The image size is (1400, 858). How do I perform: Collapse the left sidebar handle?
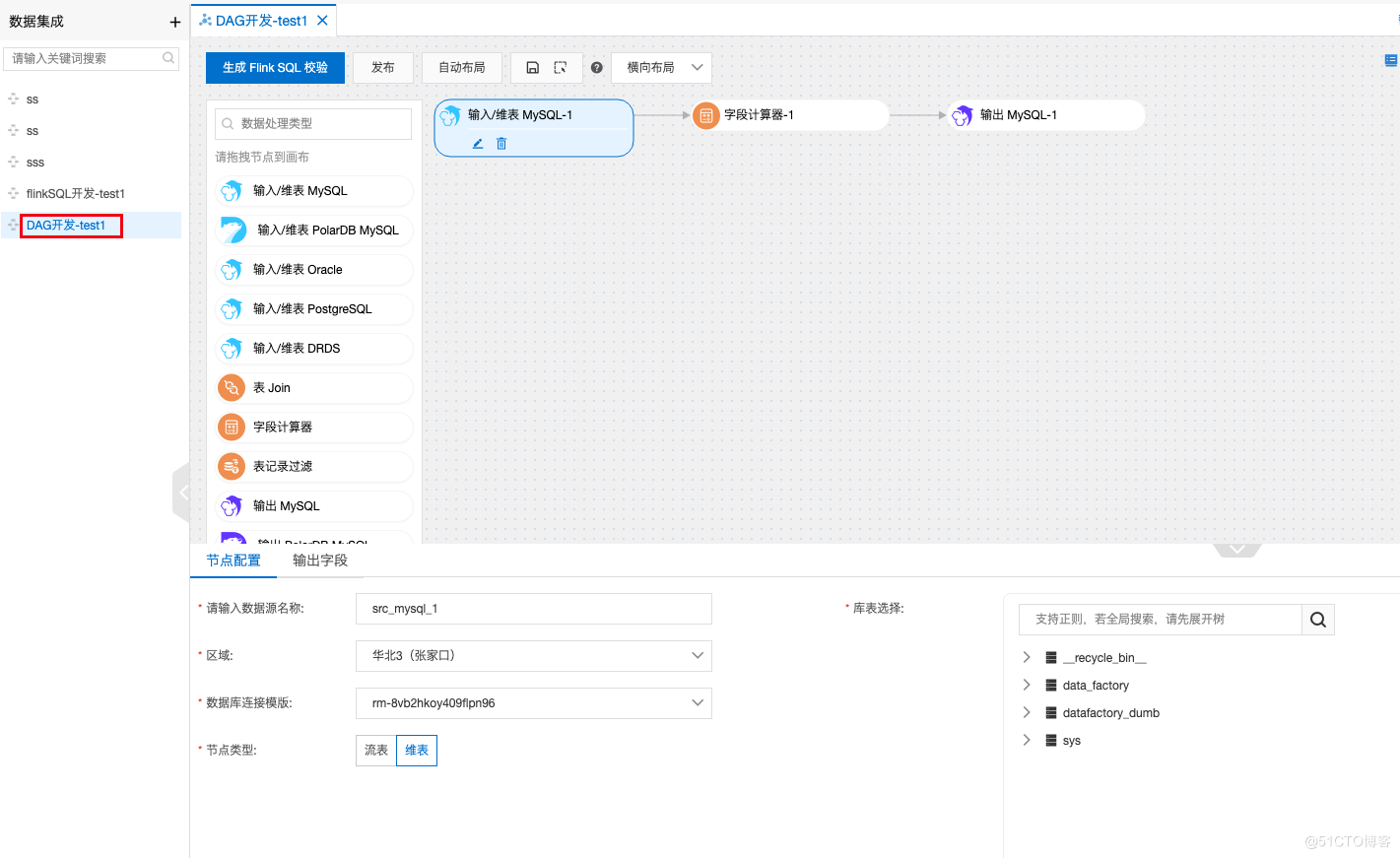tap(182, 493)
